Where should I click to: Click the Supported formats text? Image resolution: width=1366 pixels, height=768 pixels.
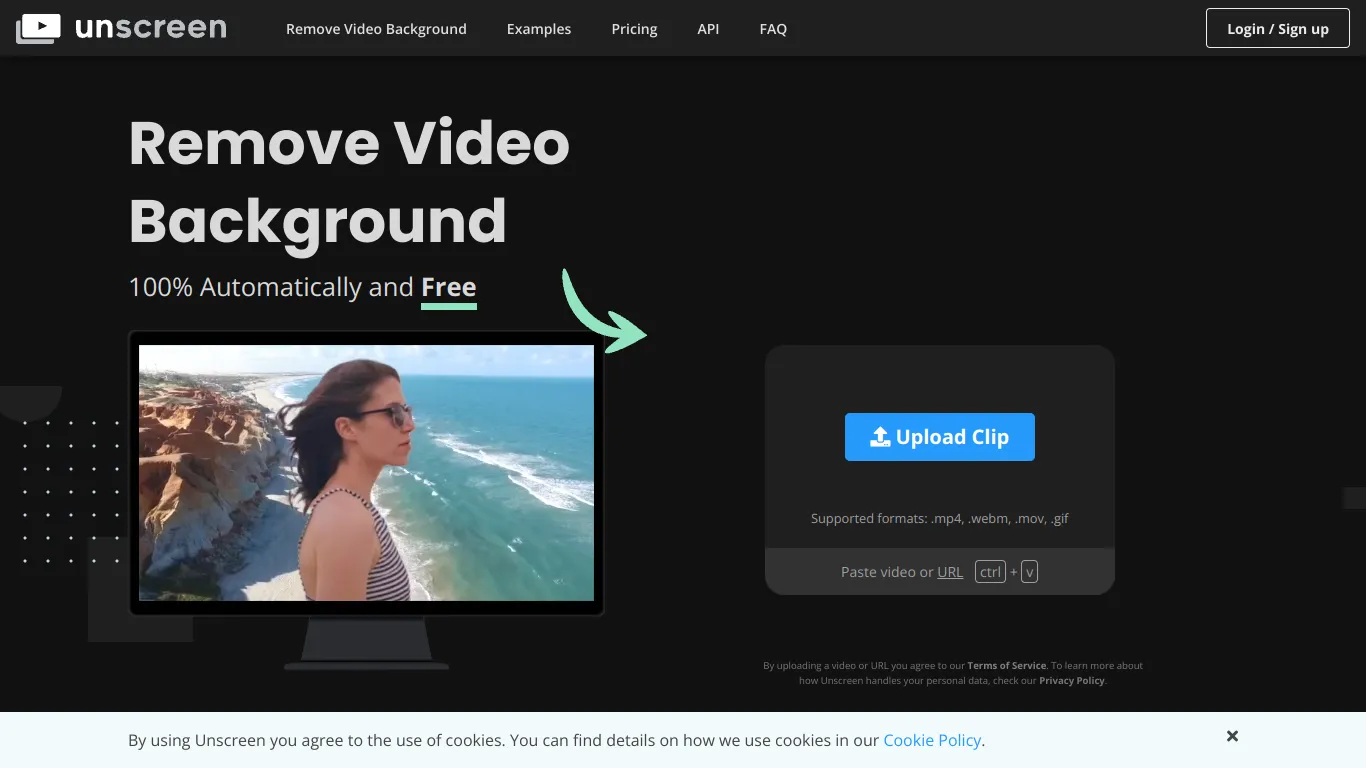click(x=940, y=519)
